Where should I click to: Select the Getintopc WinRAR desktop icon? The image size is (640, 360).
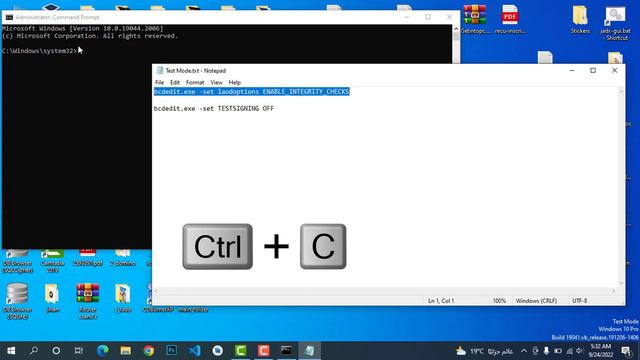pos(475,19)
